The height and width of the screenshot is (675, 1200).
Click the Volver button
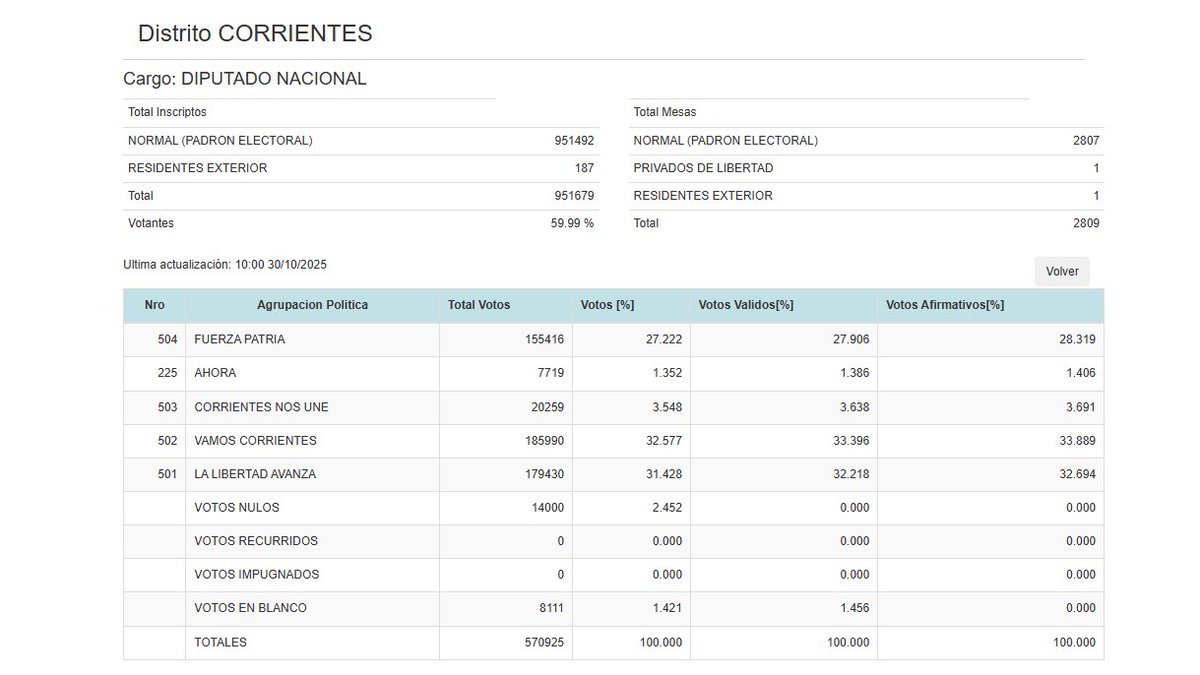coord(1061,271)
